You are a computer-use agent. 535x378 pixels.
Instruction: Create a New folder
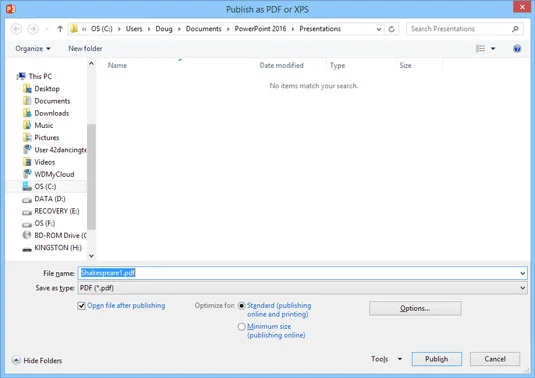coord(85,49)
